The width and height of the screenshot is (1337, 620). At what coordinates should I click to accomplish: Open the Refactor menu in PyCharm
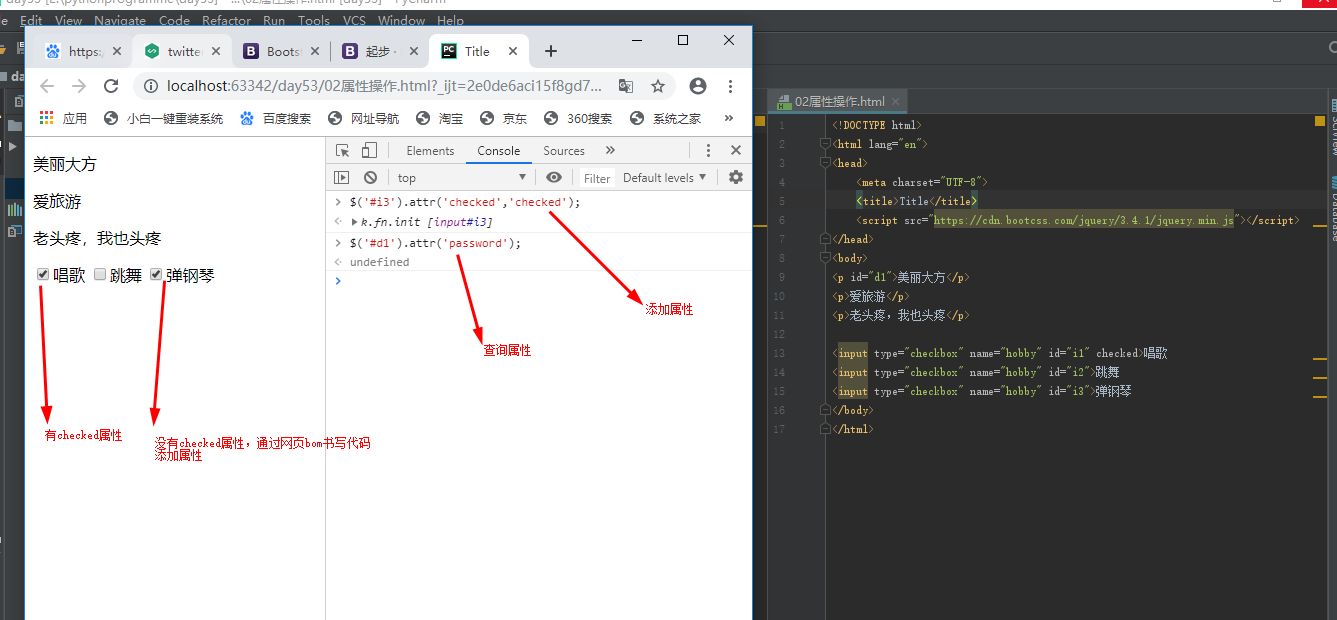[227, 20]
